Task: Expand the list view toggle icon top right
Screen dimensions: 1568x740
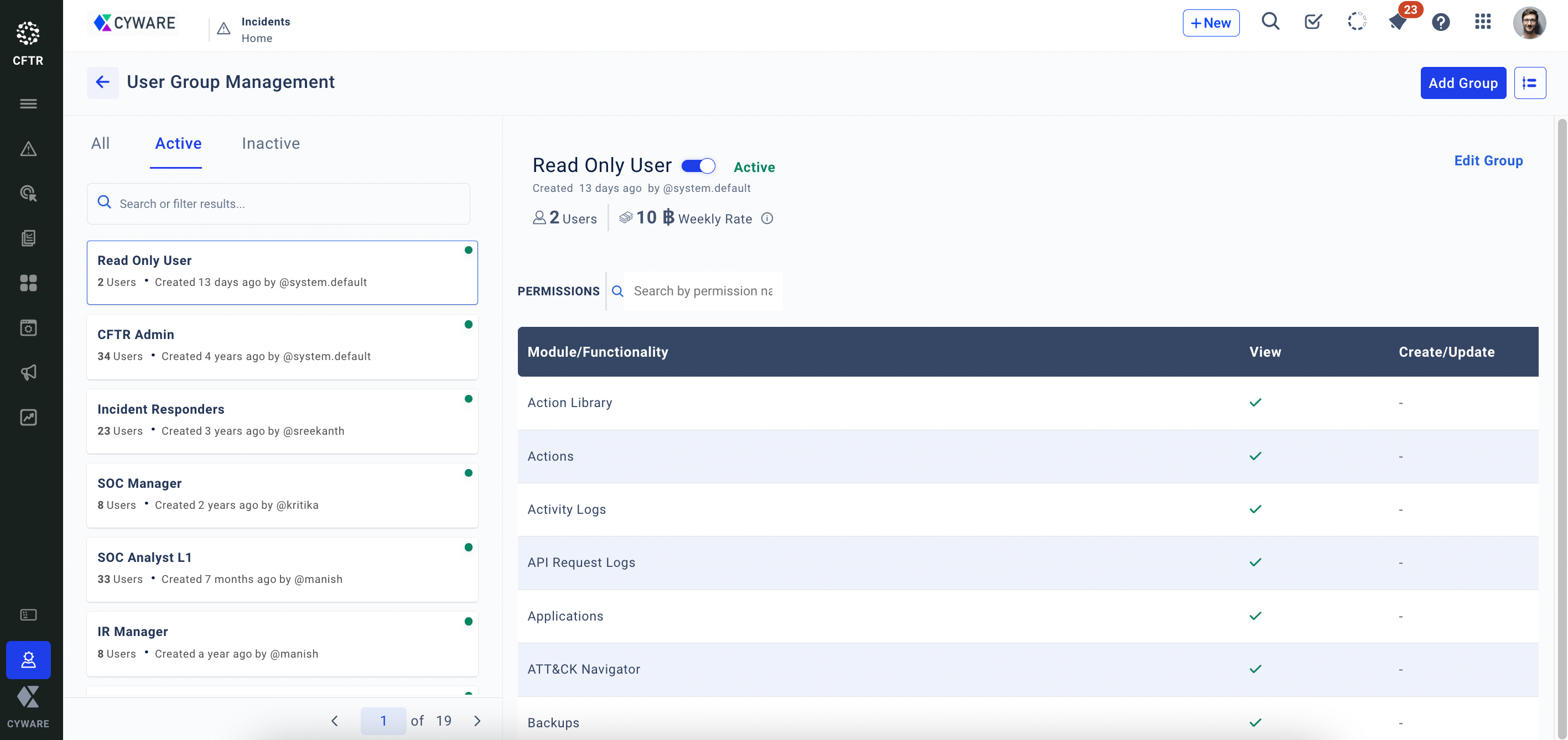Action: click(1530, 83)
